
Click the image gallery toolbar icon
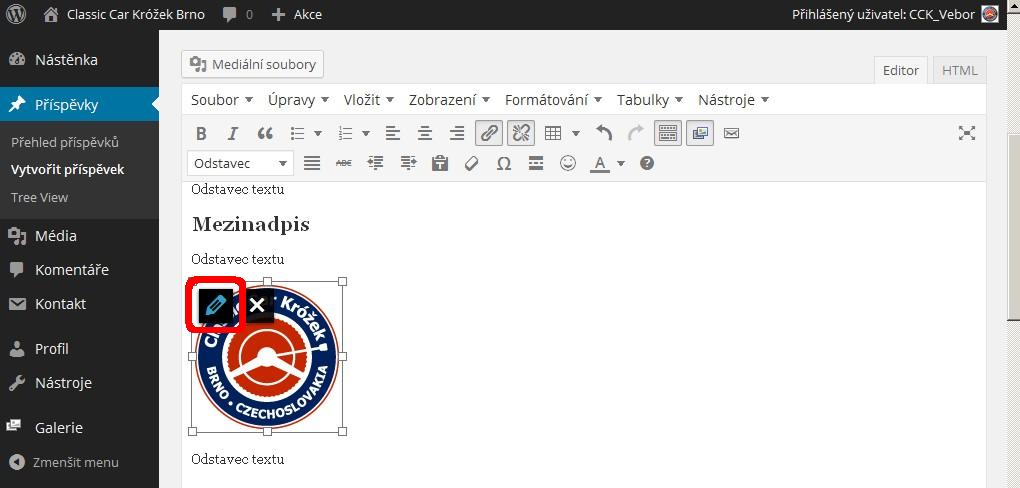700,133
